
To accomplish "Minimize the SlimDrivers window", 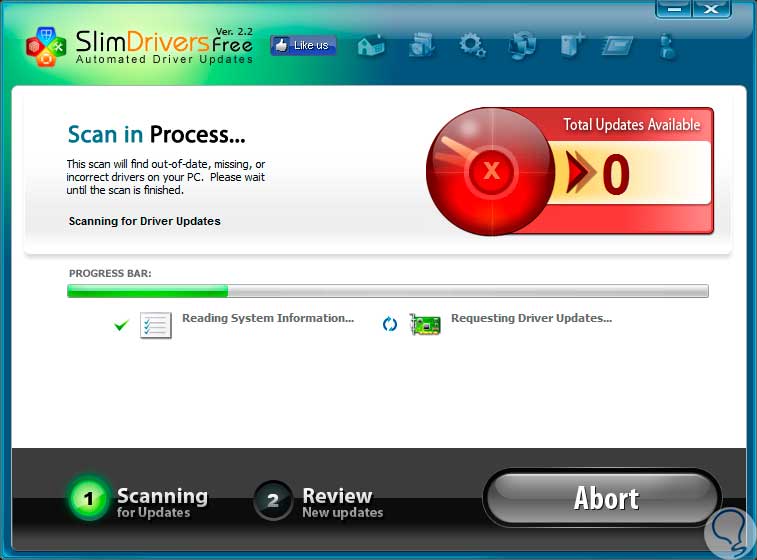I will point(674,9).
